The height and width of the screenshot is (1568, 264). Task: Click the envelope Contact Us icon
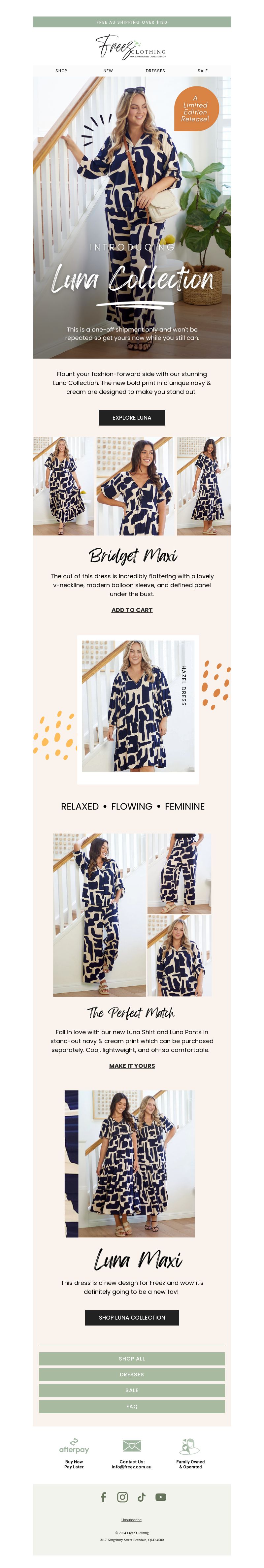(x=132, y=1446)
